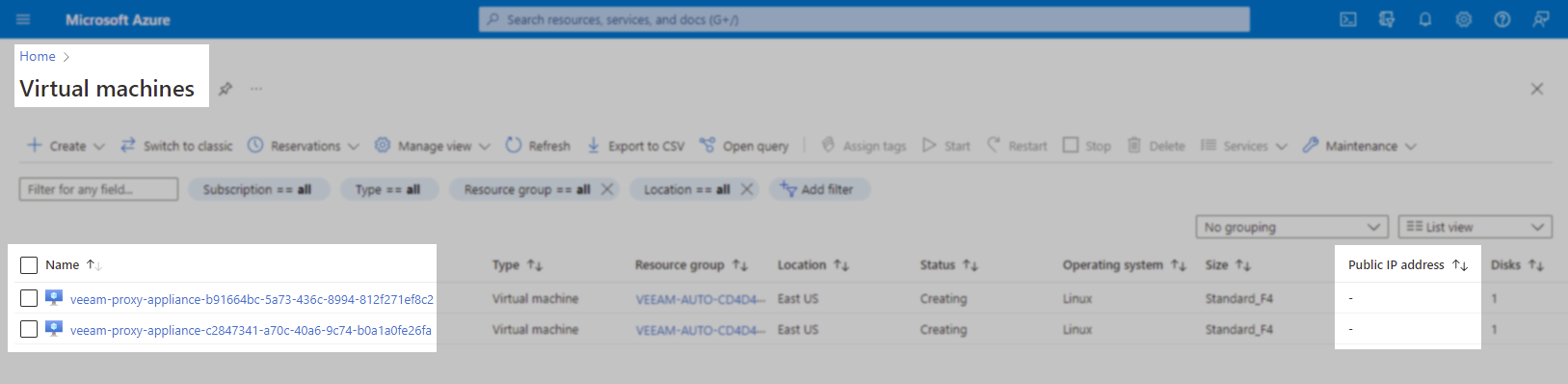Open the VEEAM-AUTO-CD4D4 resource group in the c2847341 row
The height and width of the screenshot is (384, 1568).
[x=701, y=330]
